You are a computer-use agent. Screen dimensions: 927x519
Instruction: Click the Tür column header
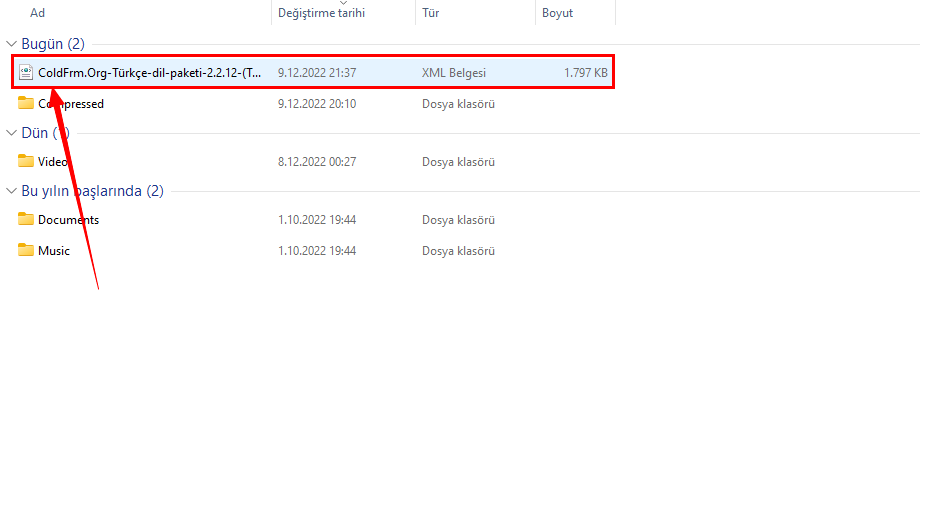431,13
